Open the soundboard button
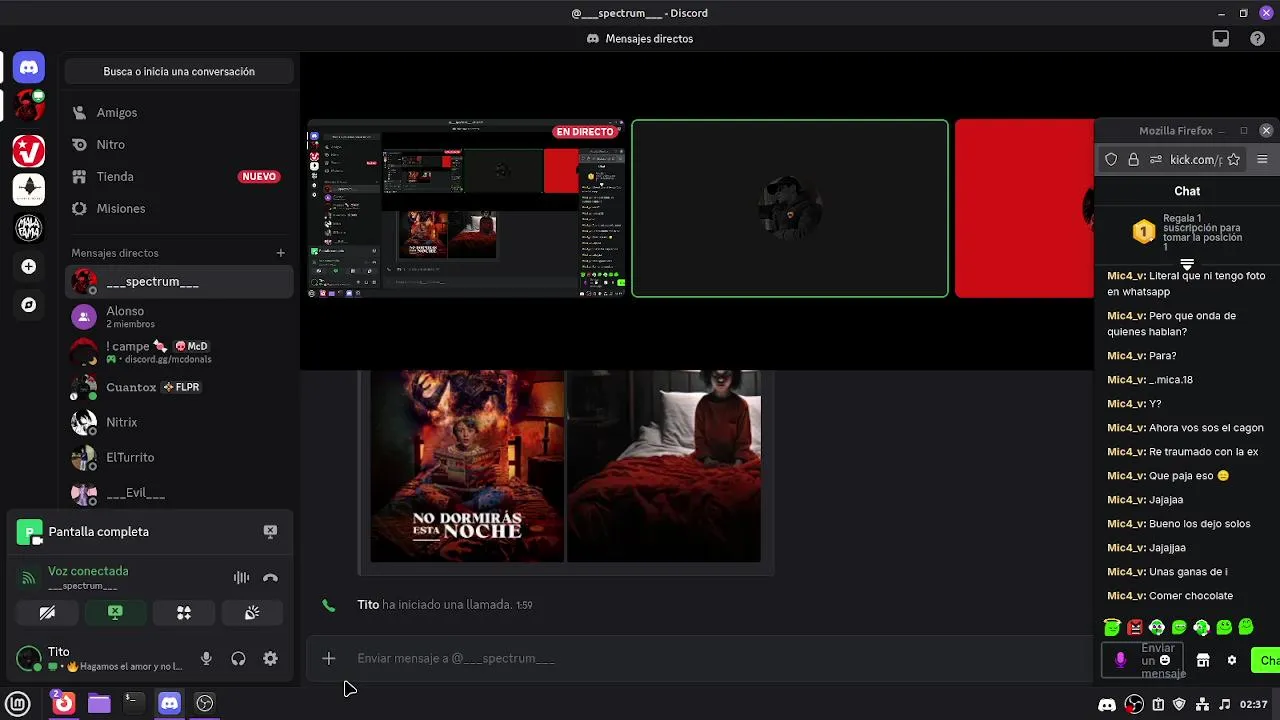 click(x=252, y=613)
